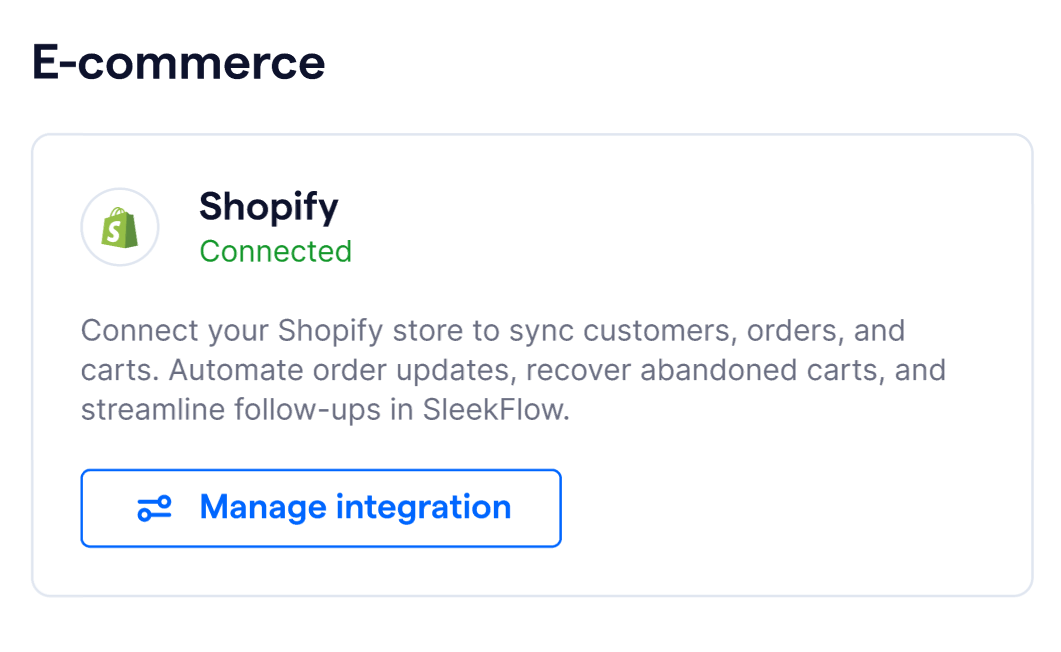Click the E-commerce section heading
Viewport: 1061px width, 652px height.
(x=179, y=62)
